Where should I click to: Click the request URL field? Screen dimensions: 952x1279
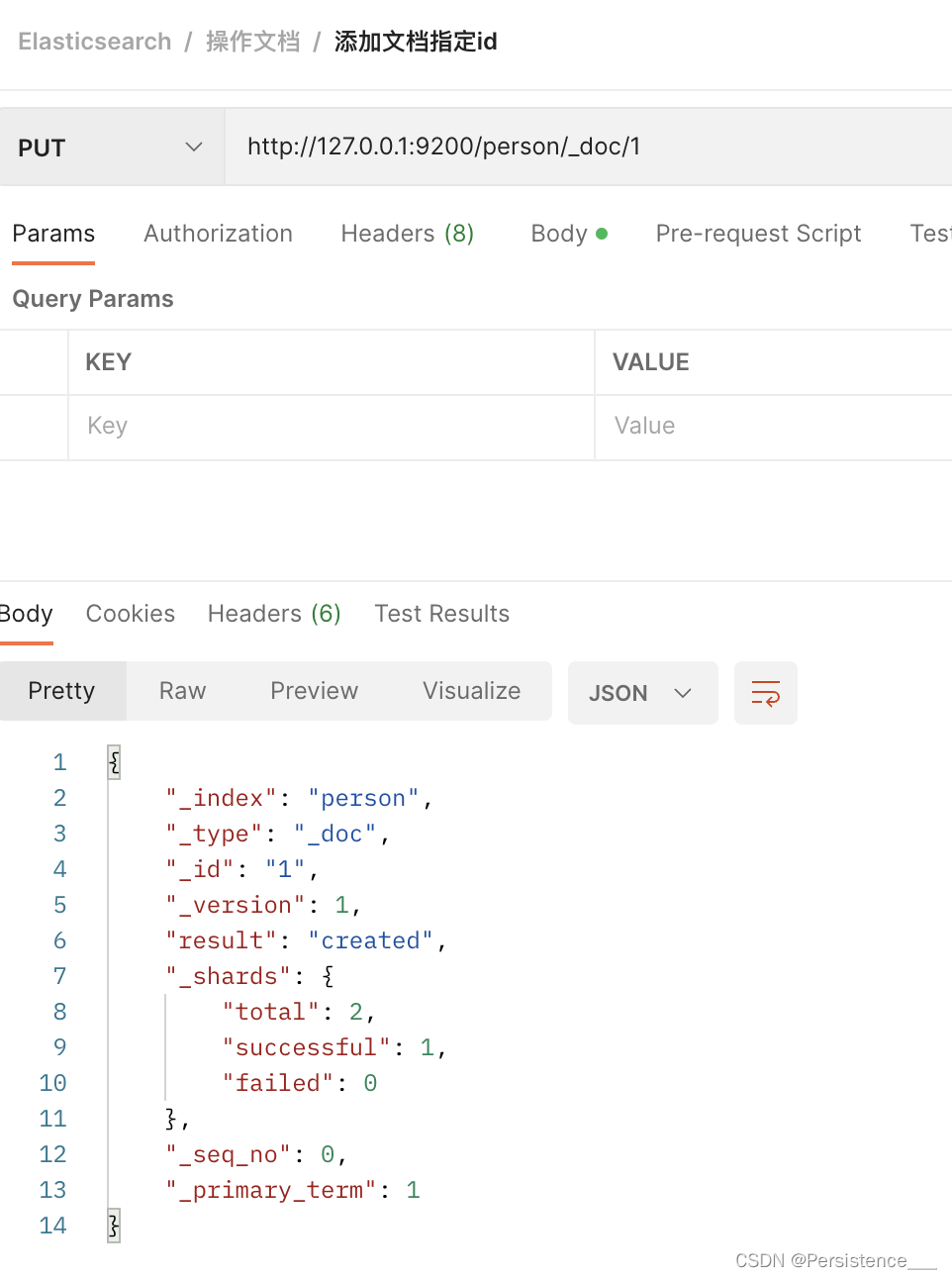[x=589, y=148]
